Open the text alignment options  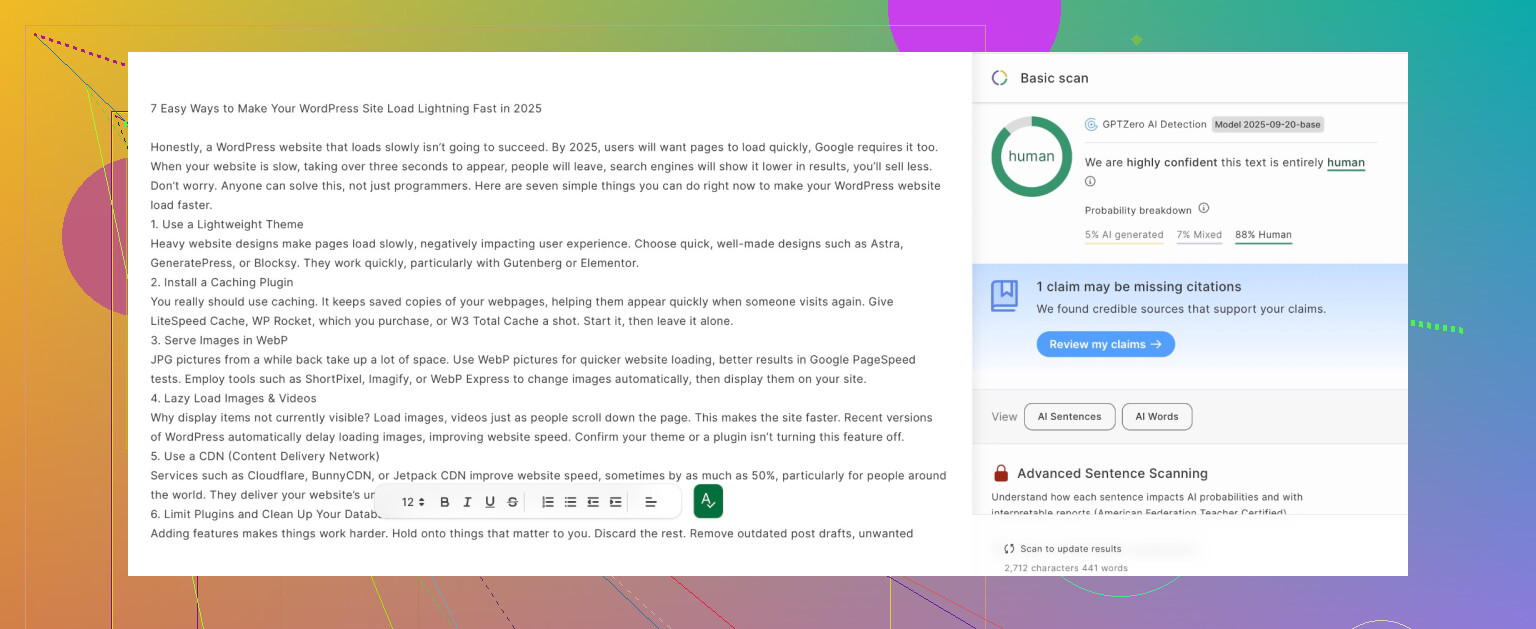pyautogui.click(x=651, y=502)
